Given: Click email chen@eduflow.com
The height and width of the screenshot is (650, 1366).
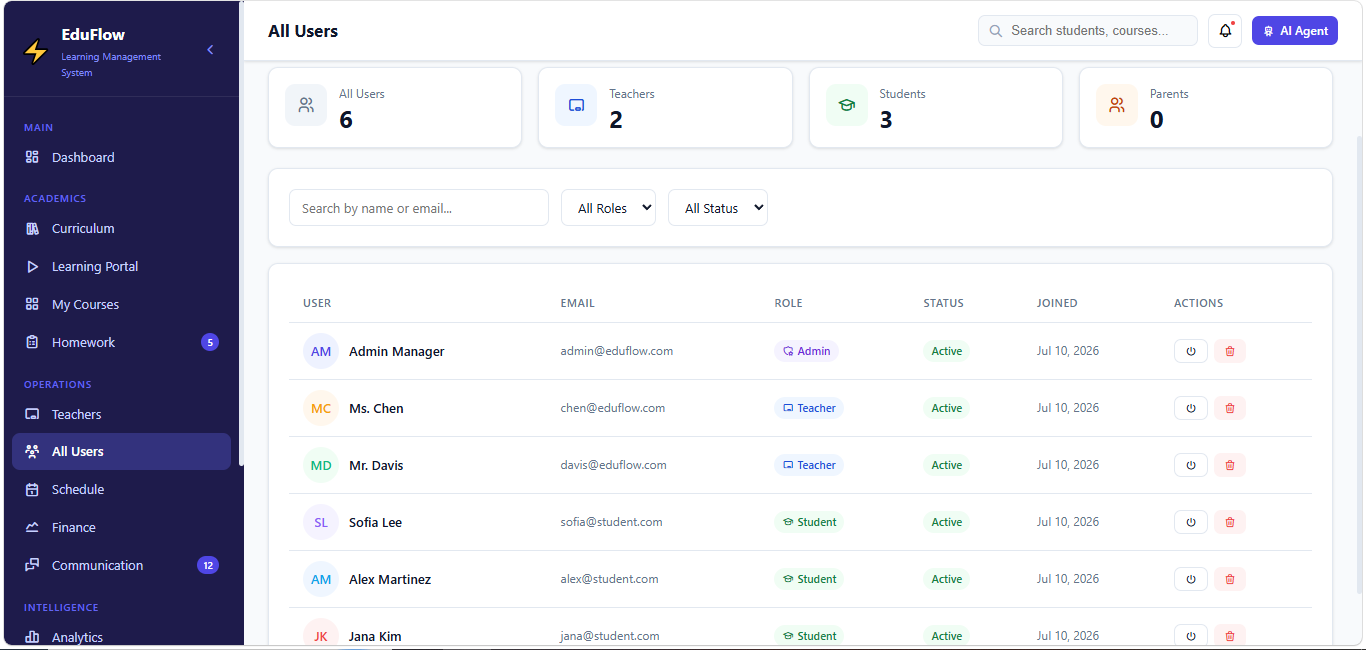Looking at the screenshot, I should coord(613,408).
